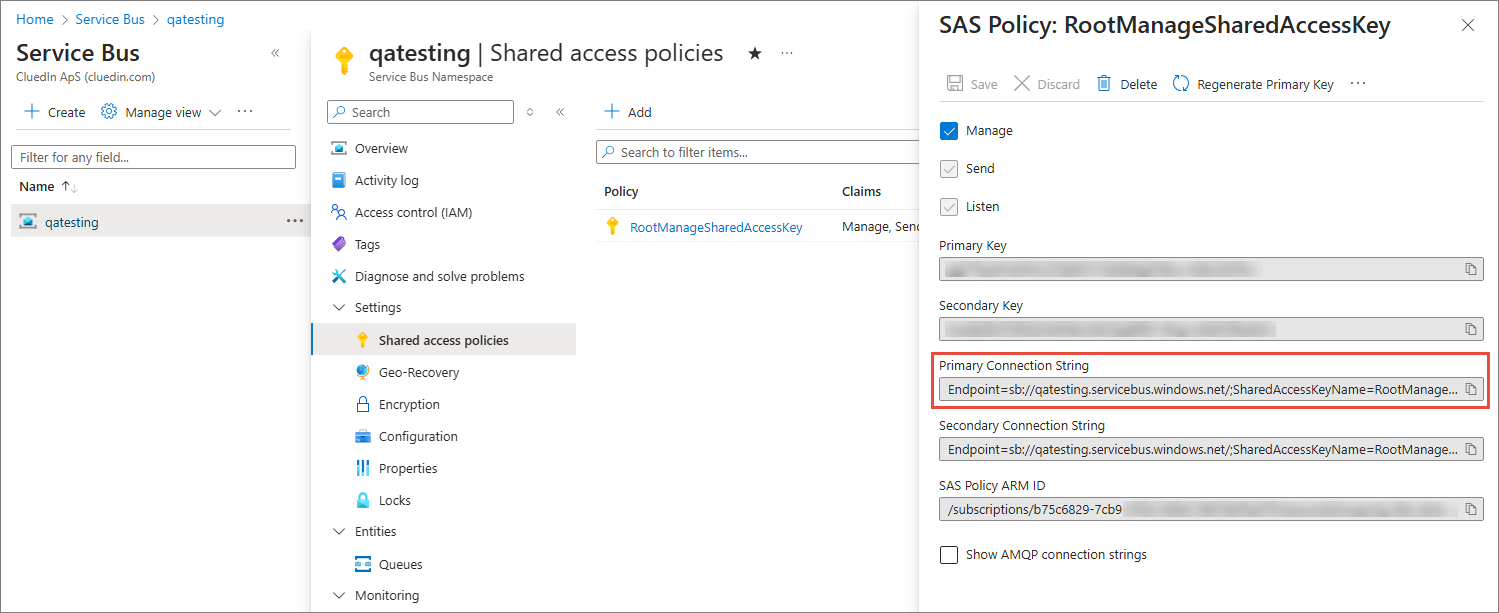Screen dimensions: 1499x613
Task: Toggle the Send claim checkbox
Action: click(949, 169)
